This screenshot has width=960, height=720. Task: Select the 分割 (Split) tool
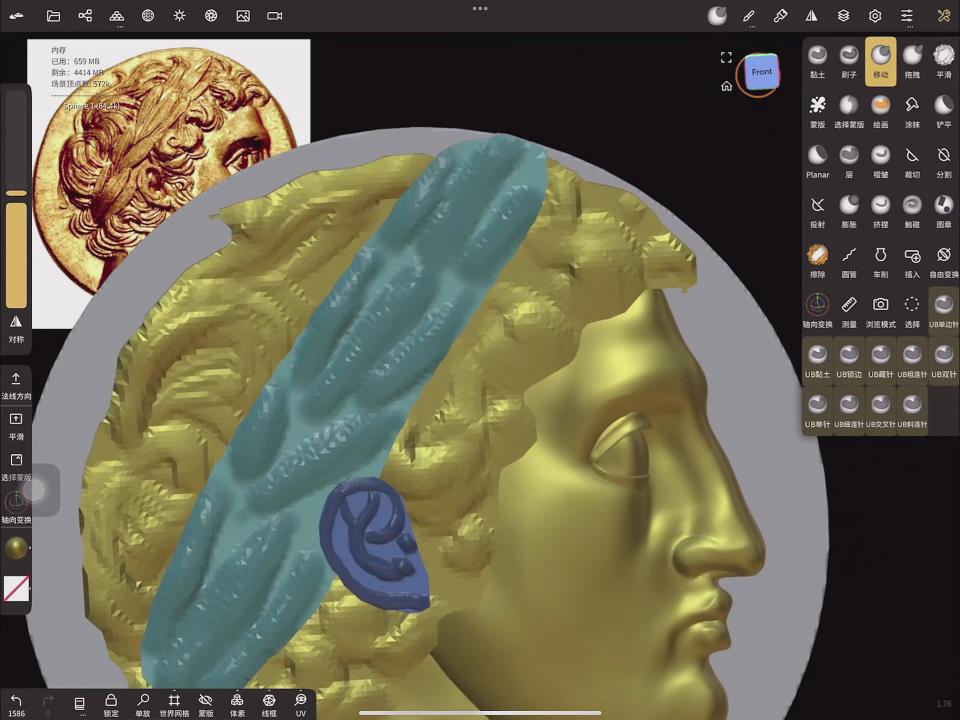(x=943, y=162)
